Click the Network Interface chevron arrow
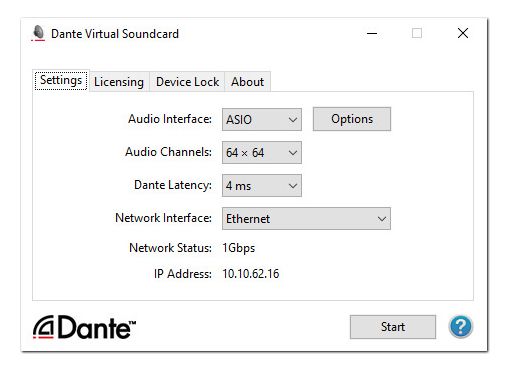 (x=382, y=219)
